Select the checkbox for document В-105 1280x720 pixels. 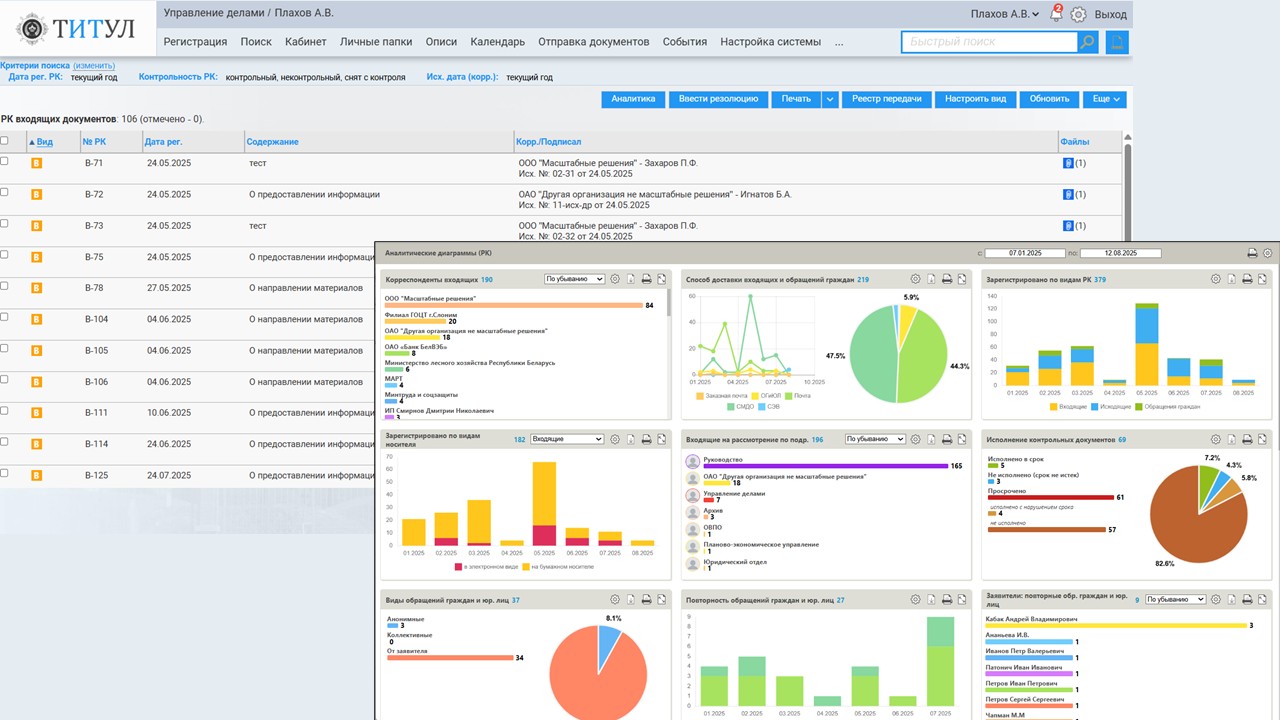(5, 349)
